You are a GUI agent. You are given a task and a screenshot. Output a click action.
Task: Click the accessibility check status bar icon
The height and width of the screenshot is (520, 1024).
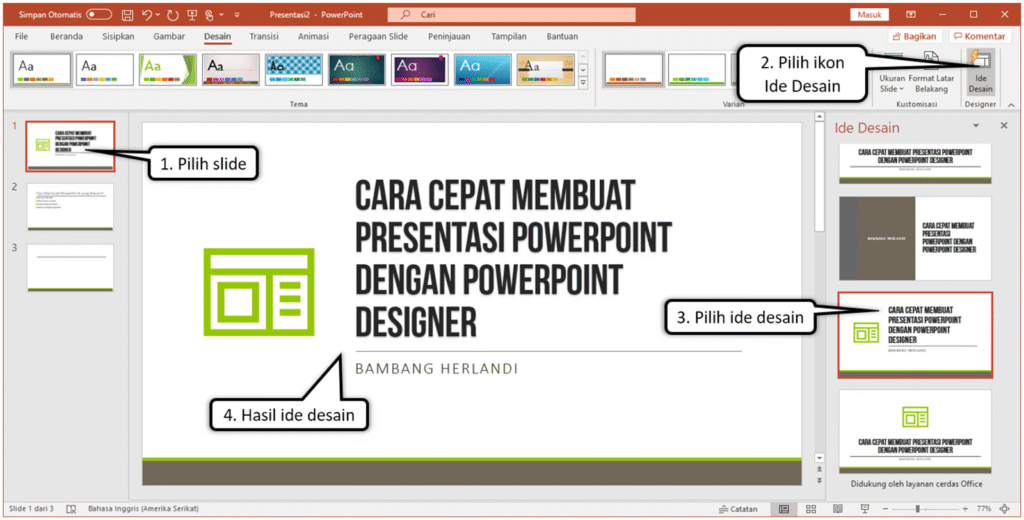(x=72, y=508)
